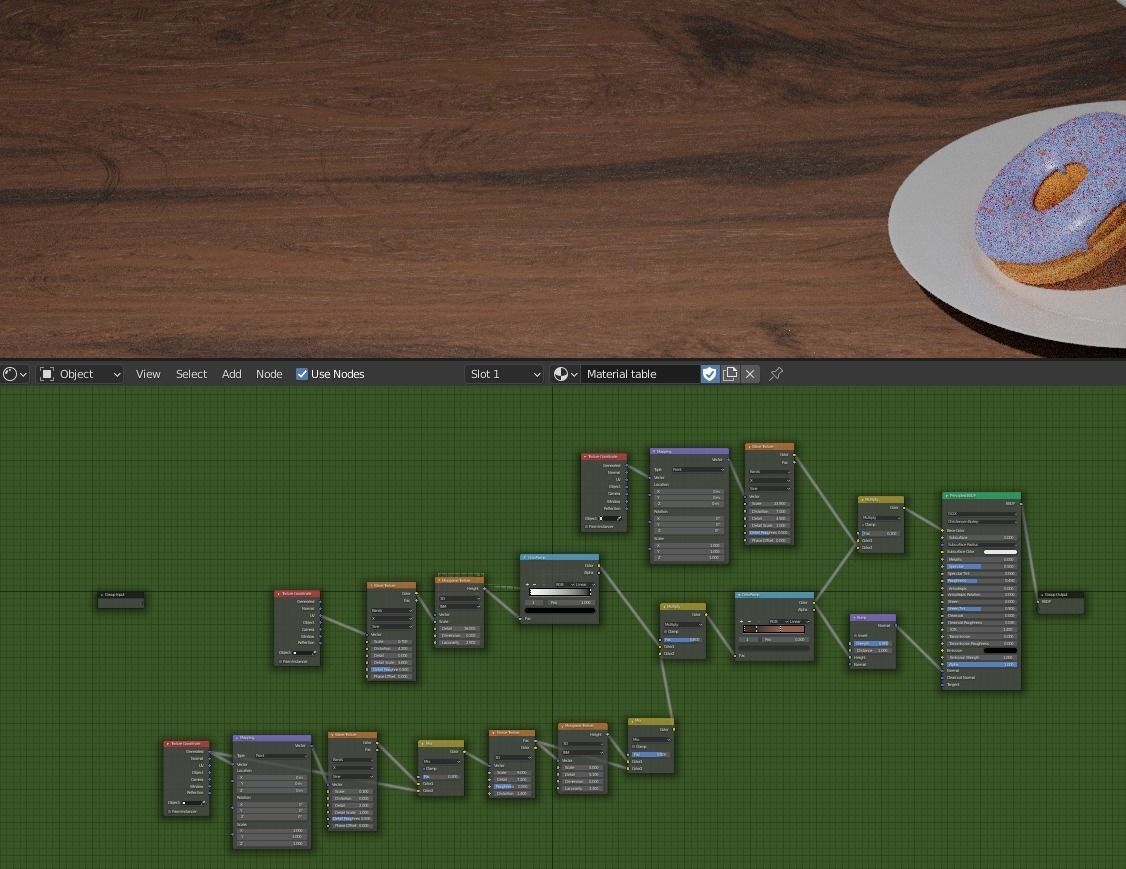The image size is (1126, 869).
Task: Collapse Multiply node feeding Base Color
Action: coord(862,499)
